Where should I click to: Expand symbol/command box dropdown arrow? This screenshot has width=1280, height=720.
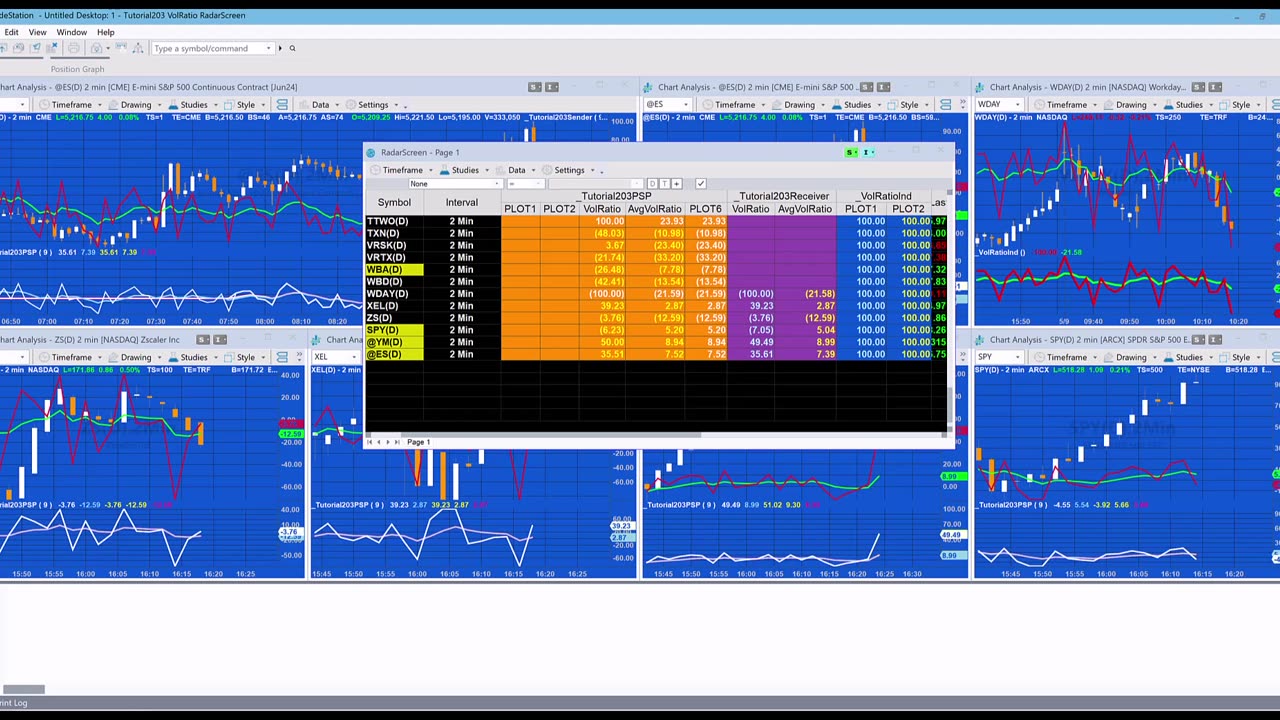click(x=268, y=48)
